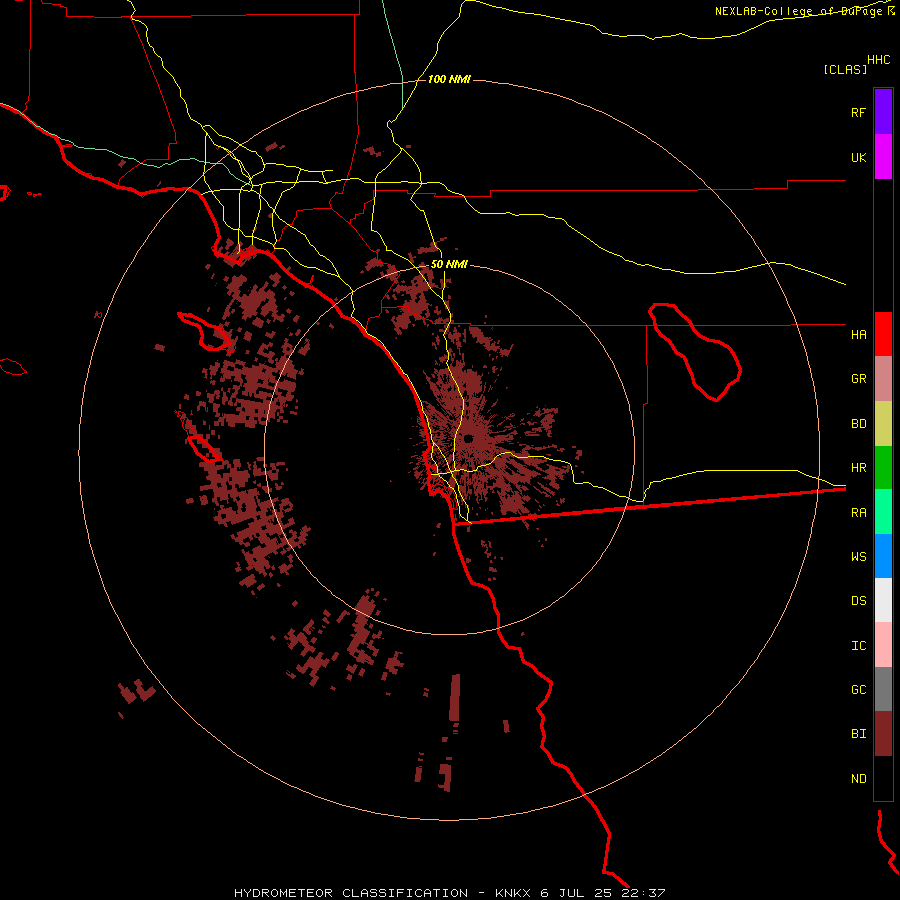Viewport: 900px width, 900px height.
Task: Click the RF purple legend swatch
Action: (x=883, y=112)
